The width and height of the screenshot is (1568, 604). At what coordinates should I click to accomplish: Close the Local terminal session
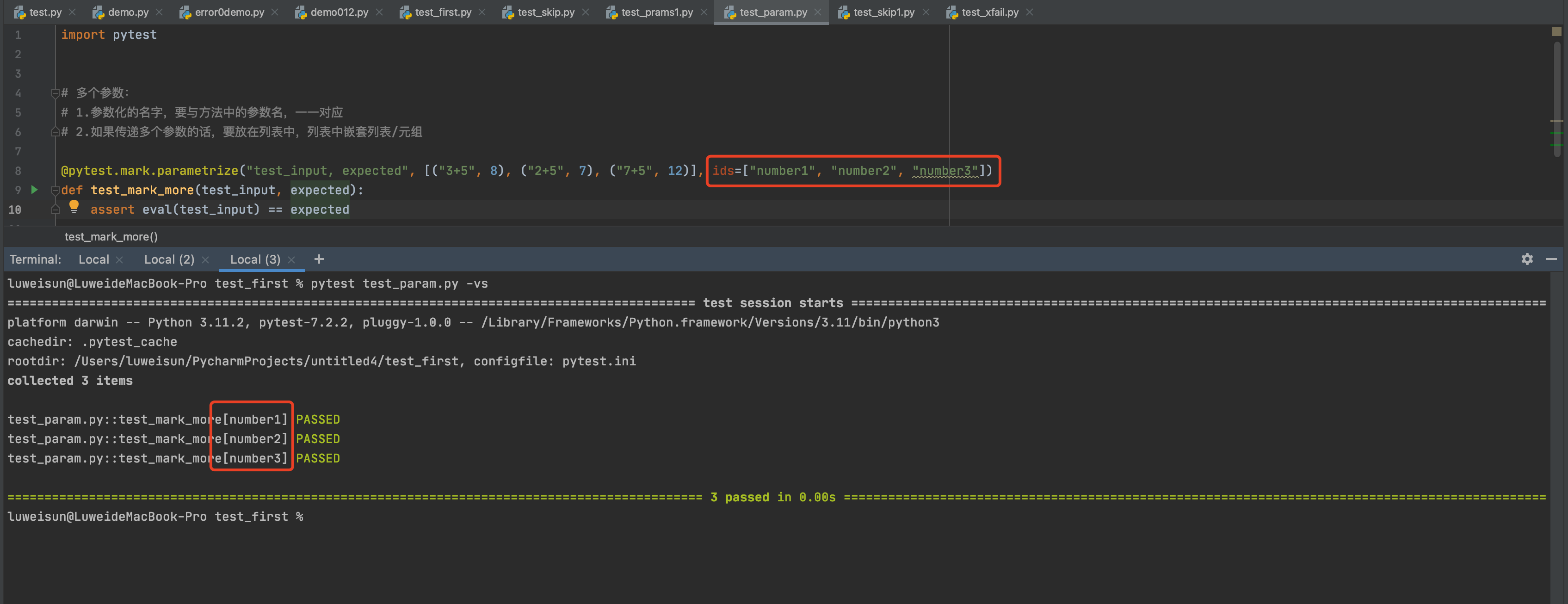119,260
